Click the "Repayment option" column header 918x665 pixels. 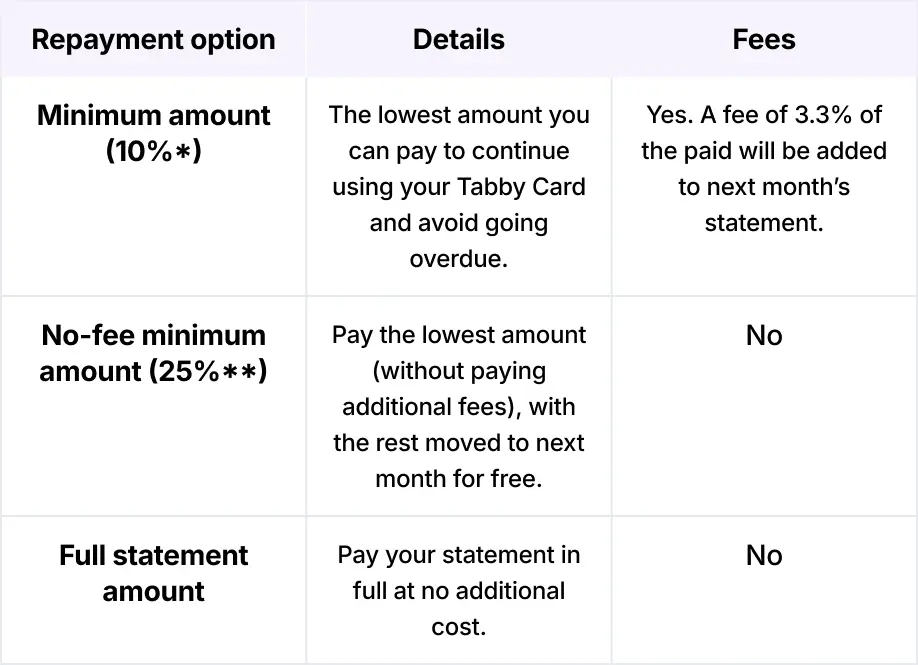(x=153, y=40)
